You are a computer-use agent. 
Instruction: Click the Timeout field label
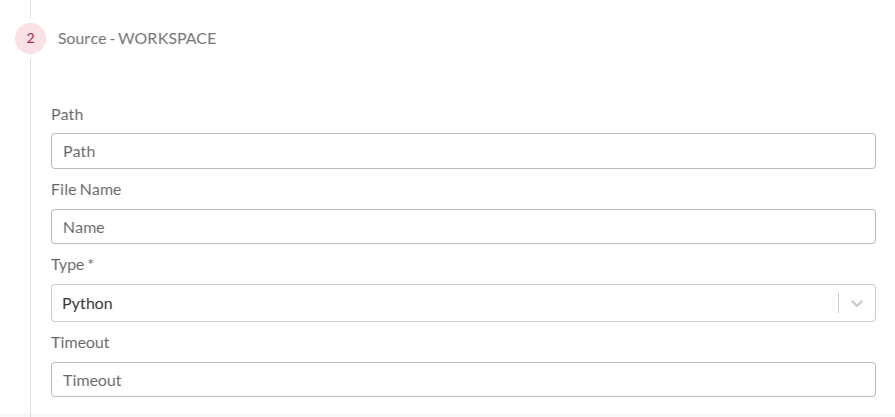(x=80, y=342)
